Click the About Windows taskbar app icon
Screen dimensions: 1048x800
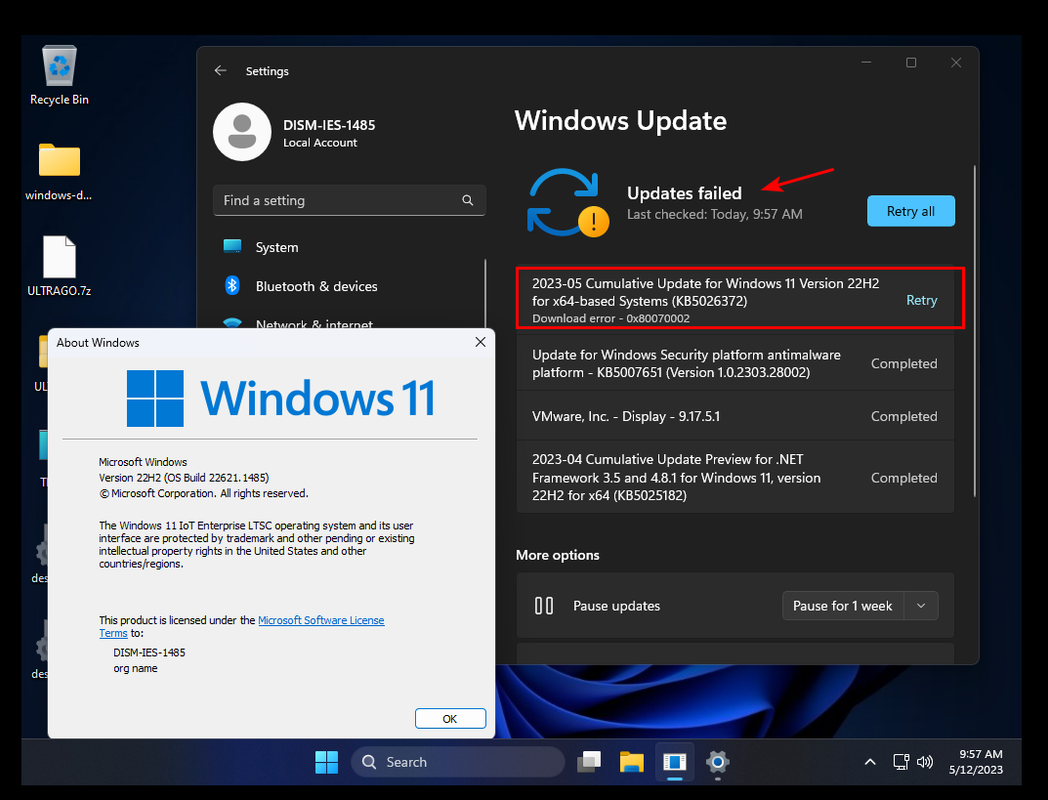[x=674, y=762]
